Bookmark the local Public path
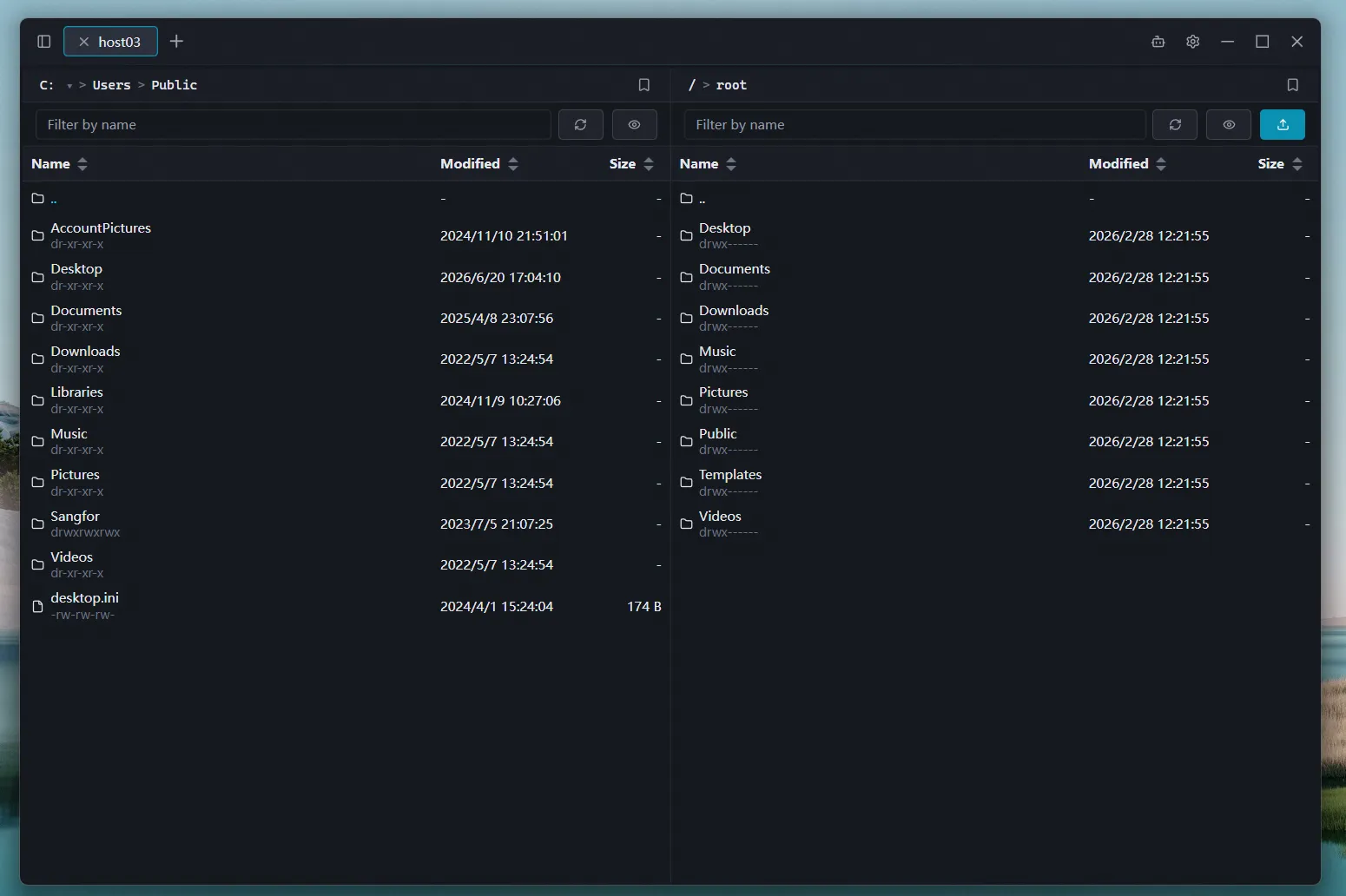The image size is (1346, 896). 643,85
